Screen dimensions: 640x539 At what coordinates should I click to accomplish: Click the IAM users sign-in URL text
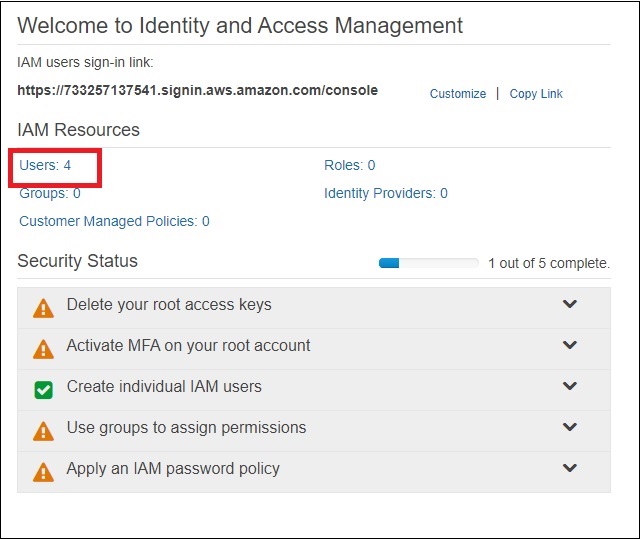(197, 90)
